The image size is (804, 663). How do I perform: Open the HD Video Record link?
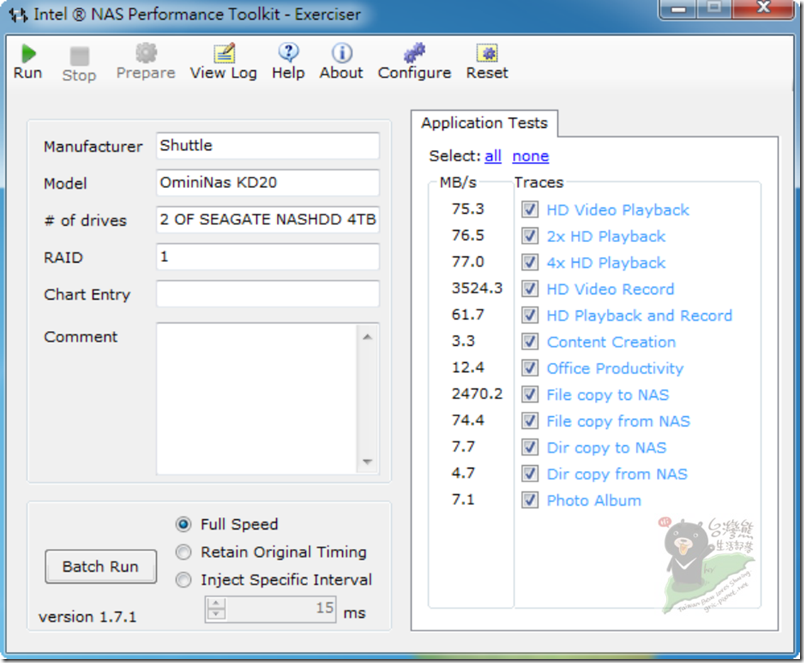point(610,289)
